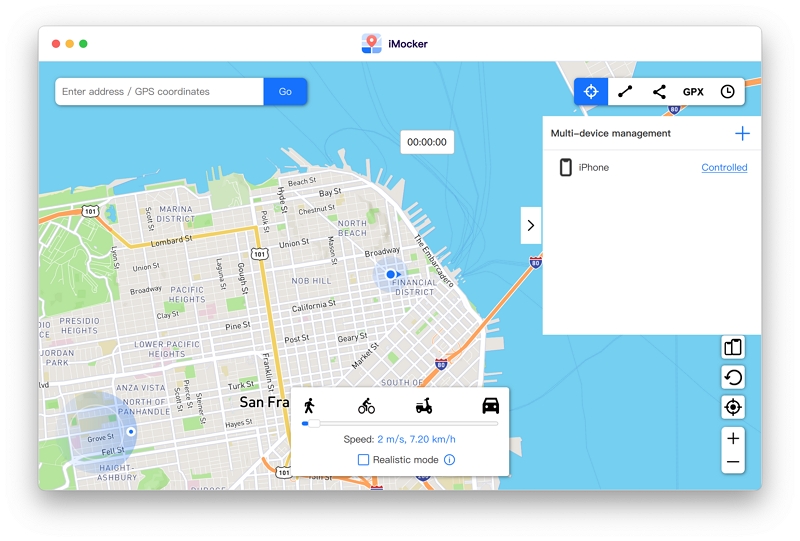Click the Realistic mode info icon

[449, 460]
